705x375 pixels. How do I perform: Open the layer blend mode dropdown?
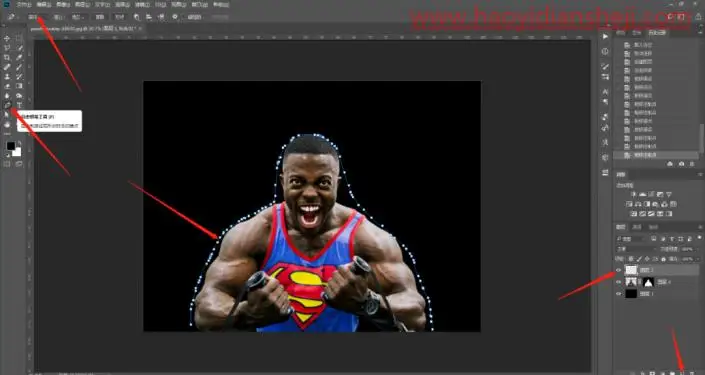[x=636, y=249]
